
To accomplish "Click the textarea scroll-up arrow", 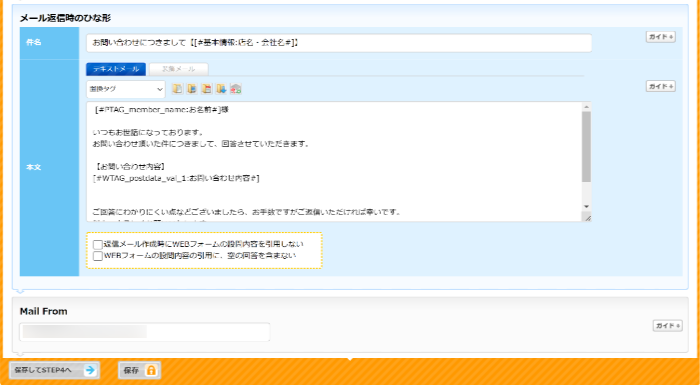I will 587,107.
